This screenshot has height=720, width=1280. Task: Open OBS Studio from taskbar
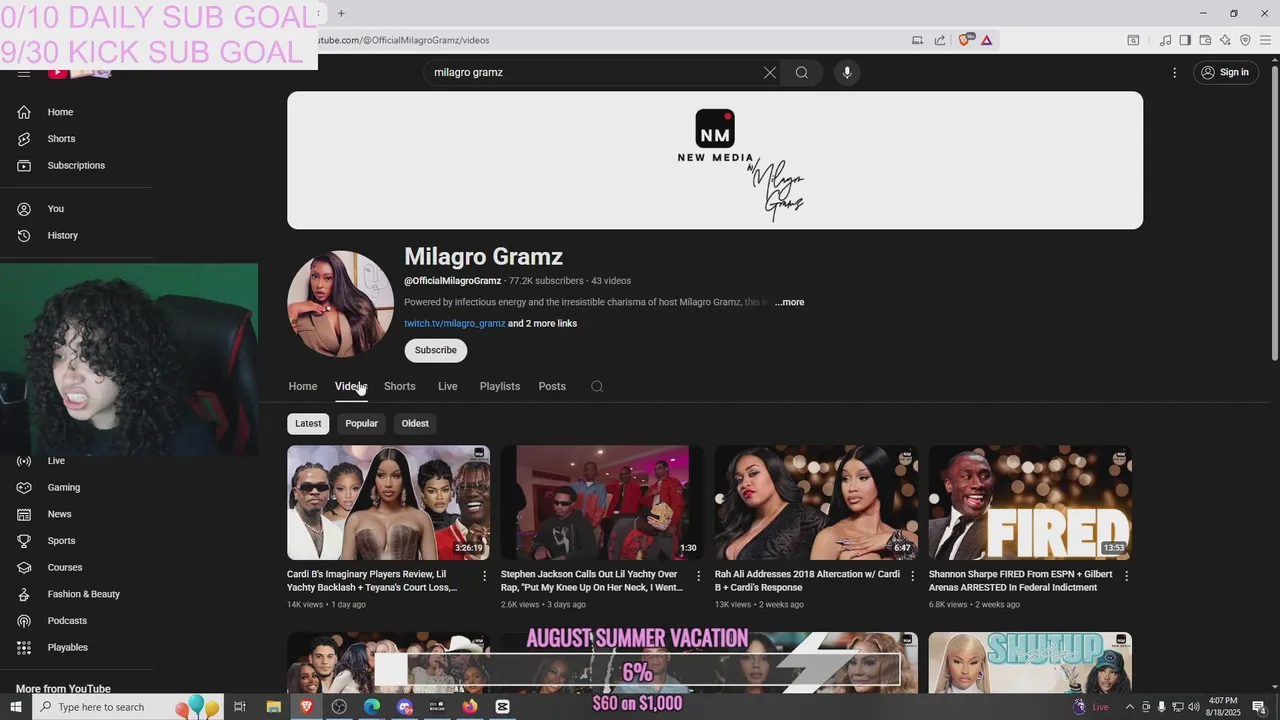click(x=339, y=707)
